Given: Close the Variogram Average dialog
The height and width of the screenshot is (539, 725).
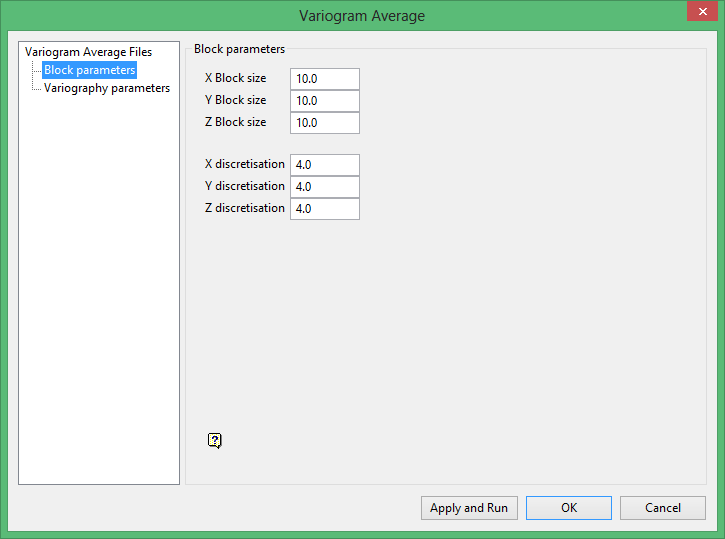Looking at the screenshot, I should click(702, 12).
